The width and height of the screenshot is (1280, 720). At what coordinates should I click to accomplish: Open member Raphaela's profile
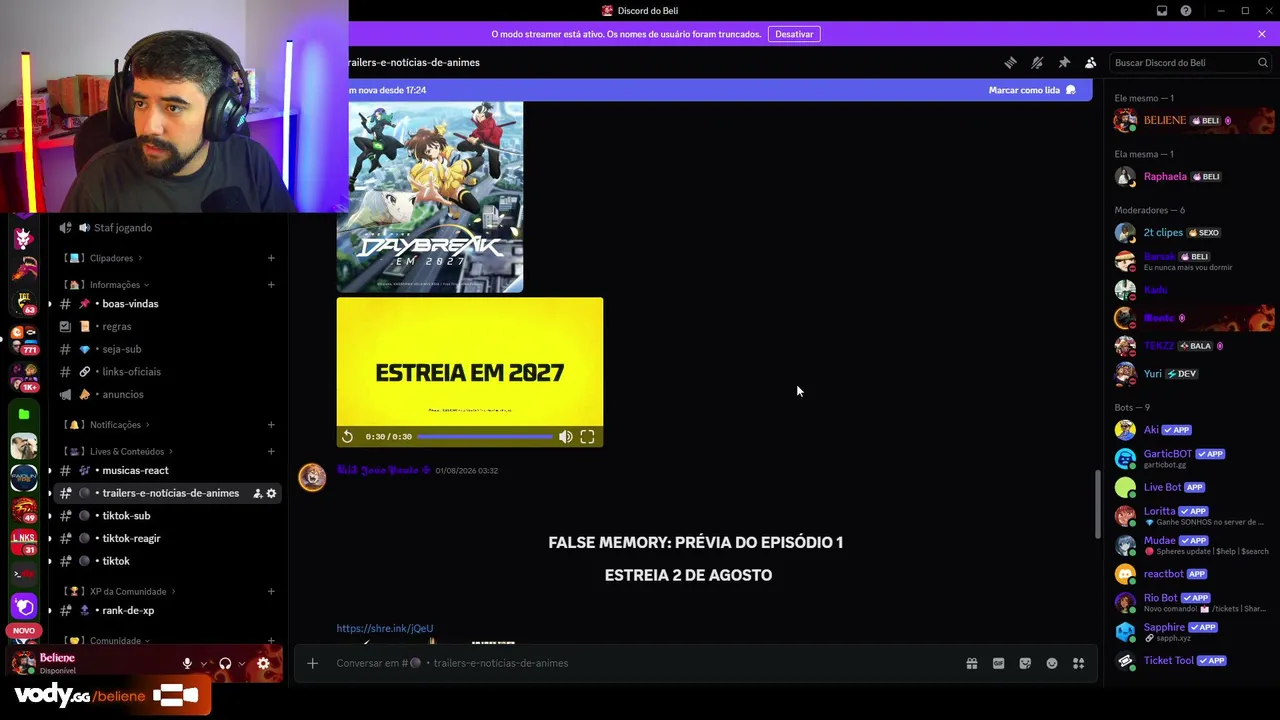[x=1192, y=177]
